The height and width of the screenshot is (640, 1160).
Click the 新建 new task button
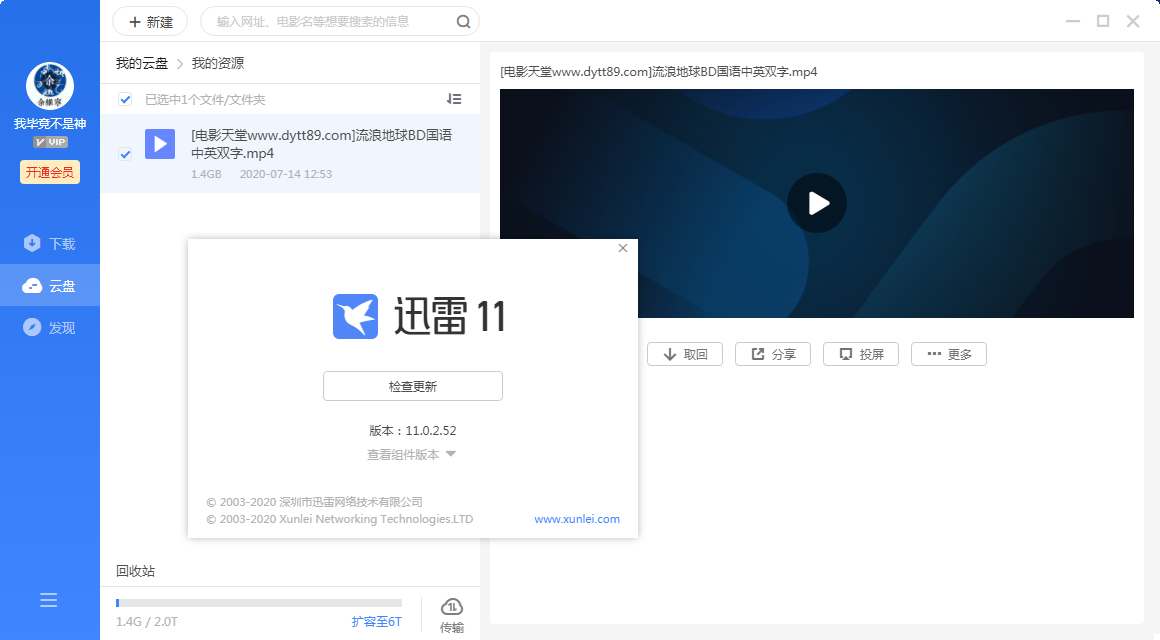150,21
